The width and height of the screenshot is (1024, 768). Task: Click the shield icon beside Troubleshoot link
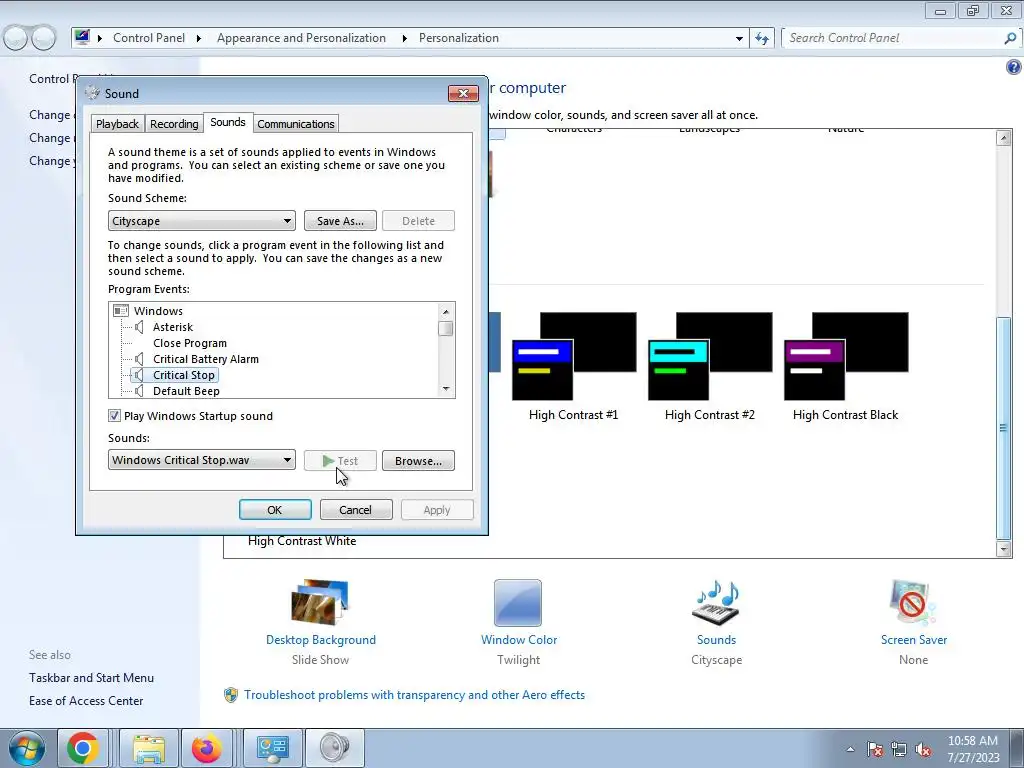pyautogui.click(x=231, y=695)
